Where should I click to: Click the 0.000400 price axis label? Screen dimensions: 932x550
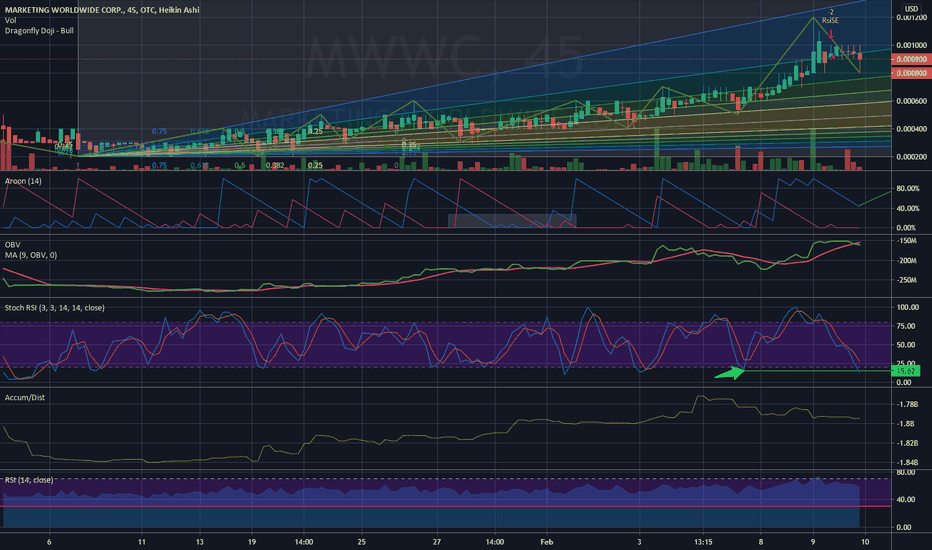point(911,129)
